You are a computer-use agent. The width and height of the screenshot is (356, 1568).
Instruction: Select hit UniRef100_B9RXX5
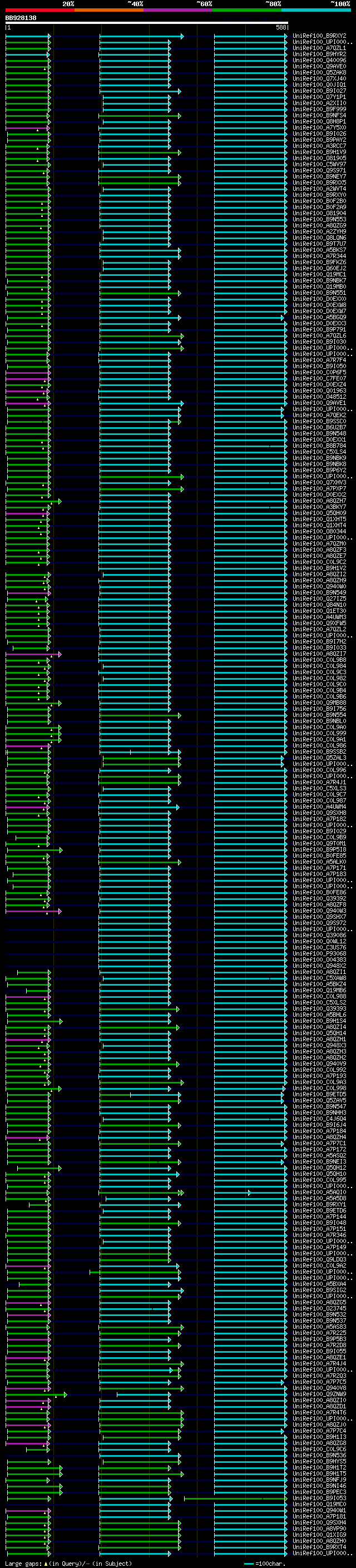(319, 182)
